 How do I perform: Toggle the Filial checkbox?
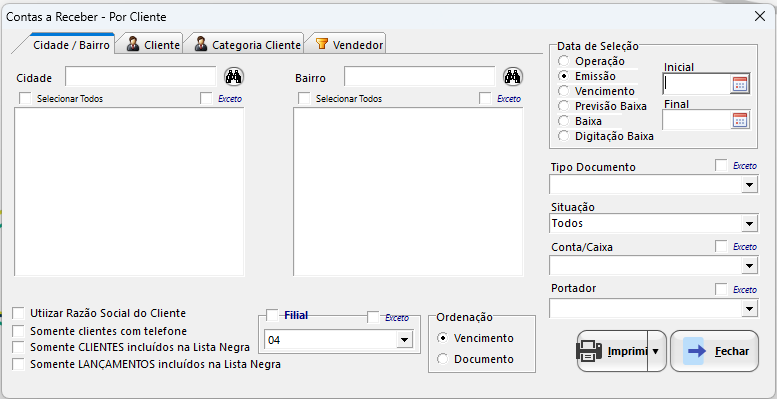click(x=272, y=315)
